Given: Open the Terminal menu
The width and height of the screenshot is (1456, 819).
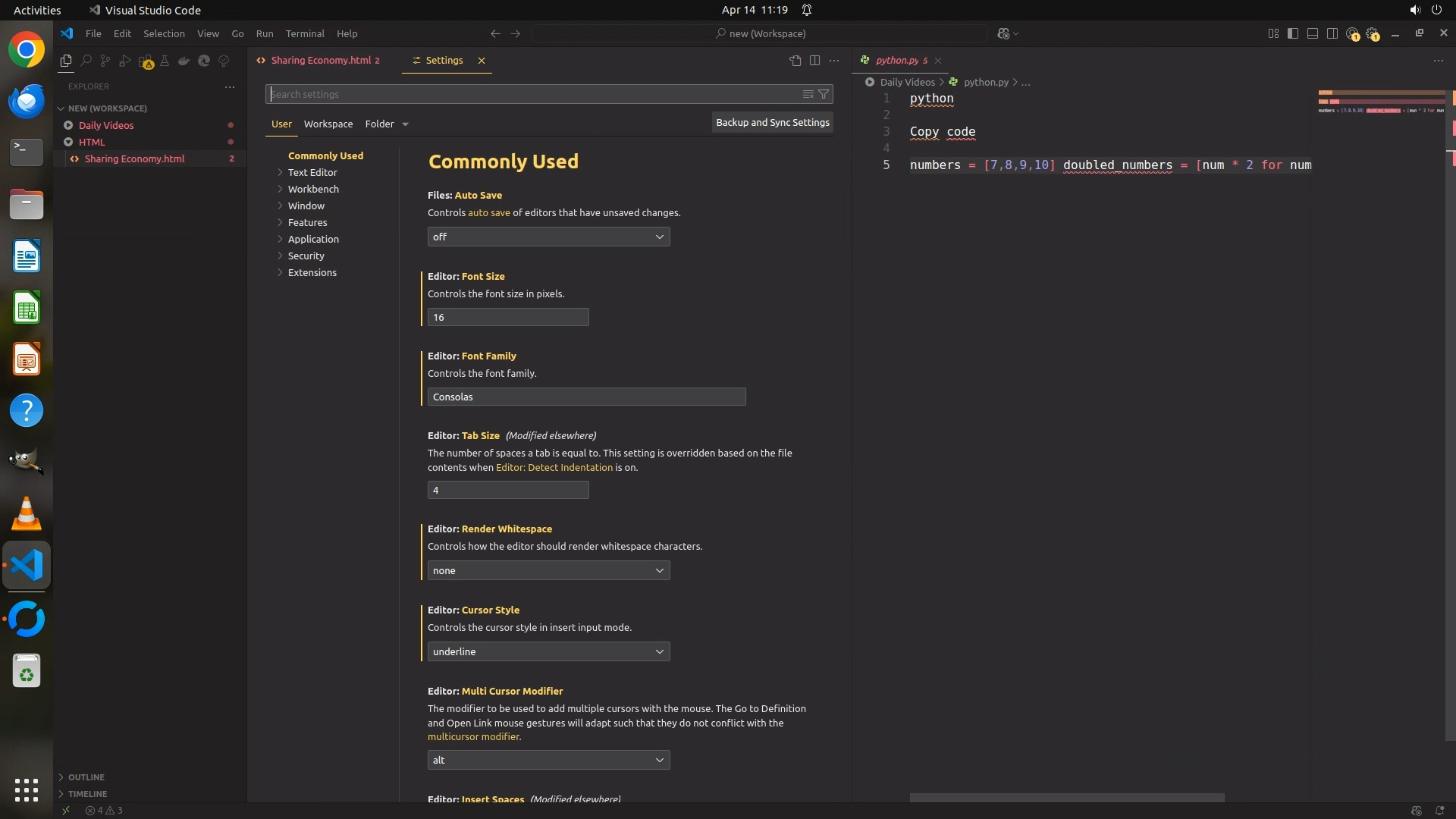Looking at the screenshot, I should [x=305, y=33].
